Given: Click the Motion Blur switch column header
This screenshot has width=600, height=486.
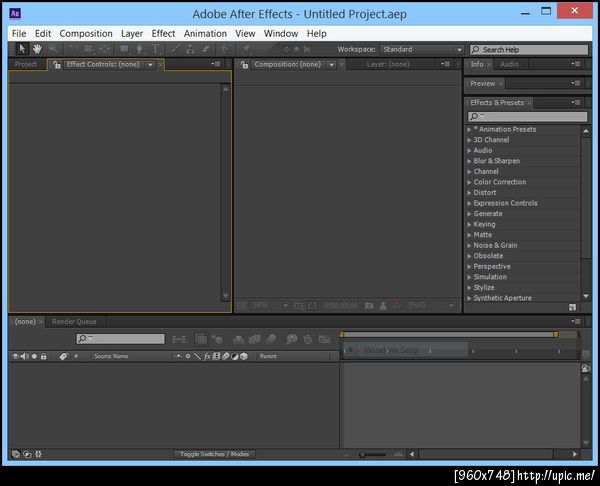Looking at the screenshot, I should tap(226, 356).
